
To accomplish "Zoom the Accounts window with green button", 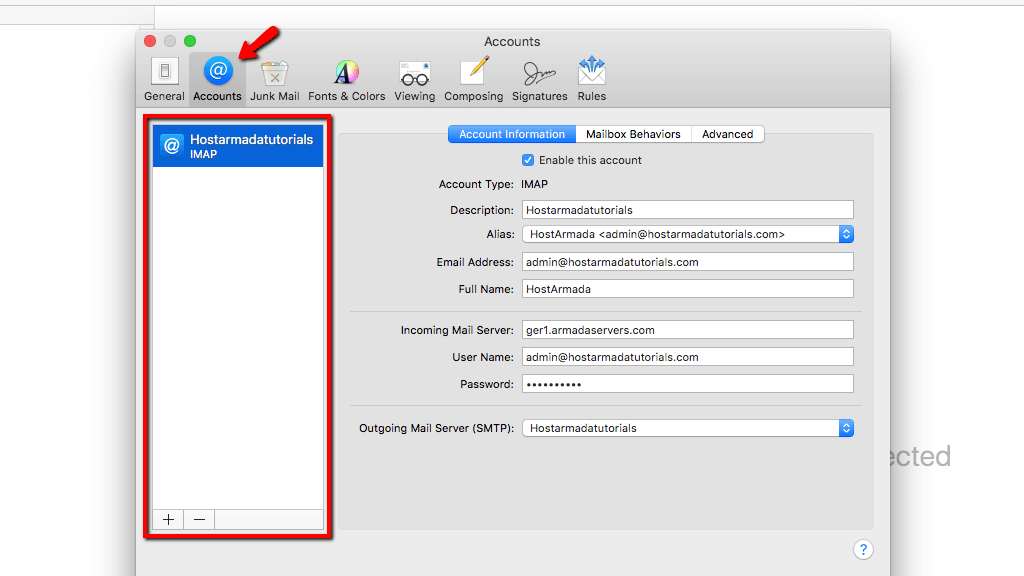I will [190, 41].
